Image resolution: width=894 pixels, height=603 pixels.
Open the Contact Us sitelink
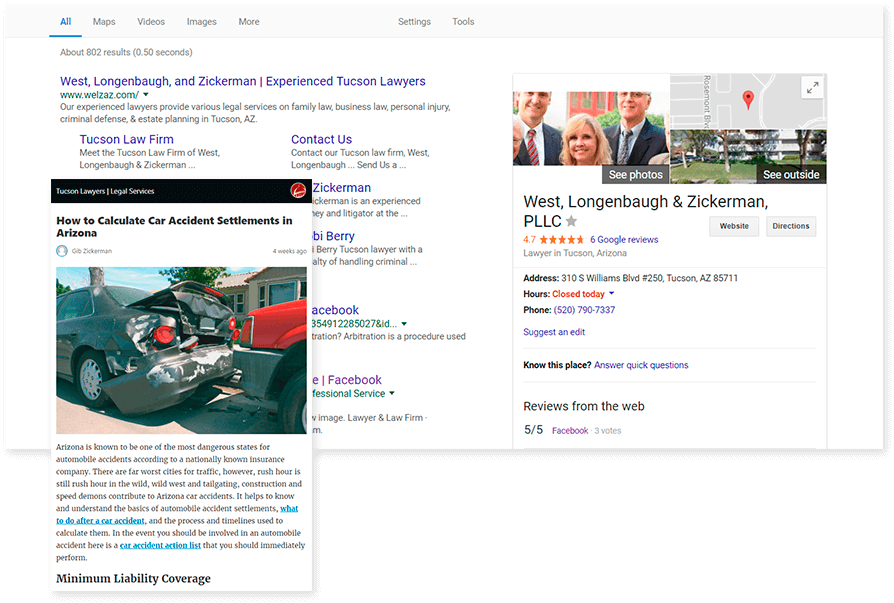(x=321, y=139)
